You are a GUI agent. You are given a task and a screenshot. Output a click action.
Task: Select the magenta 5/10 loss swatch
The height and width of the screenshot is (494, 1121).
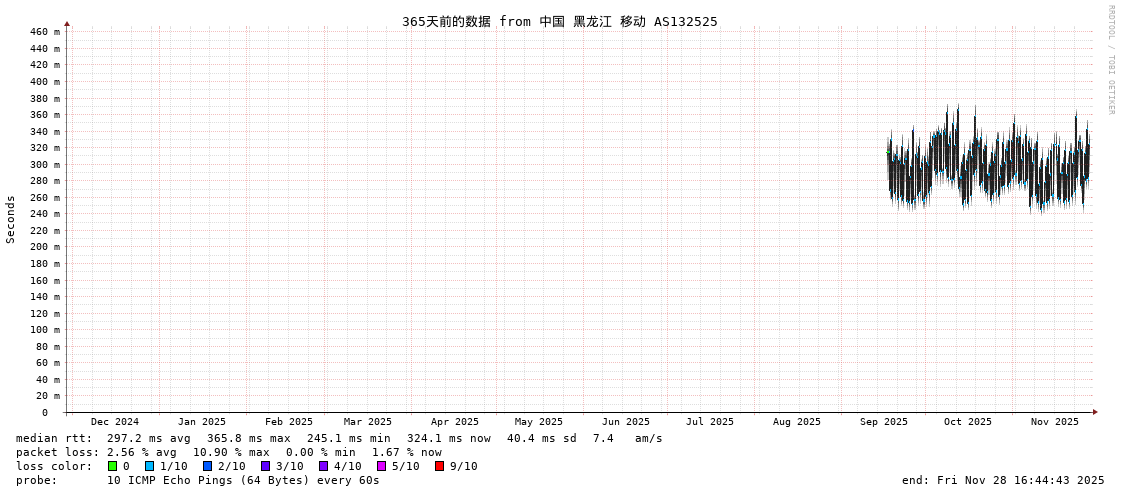[381, 466]
